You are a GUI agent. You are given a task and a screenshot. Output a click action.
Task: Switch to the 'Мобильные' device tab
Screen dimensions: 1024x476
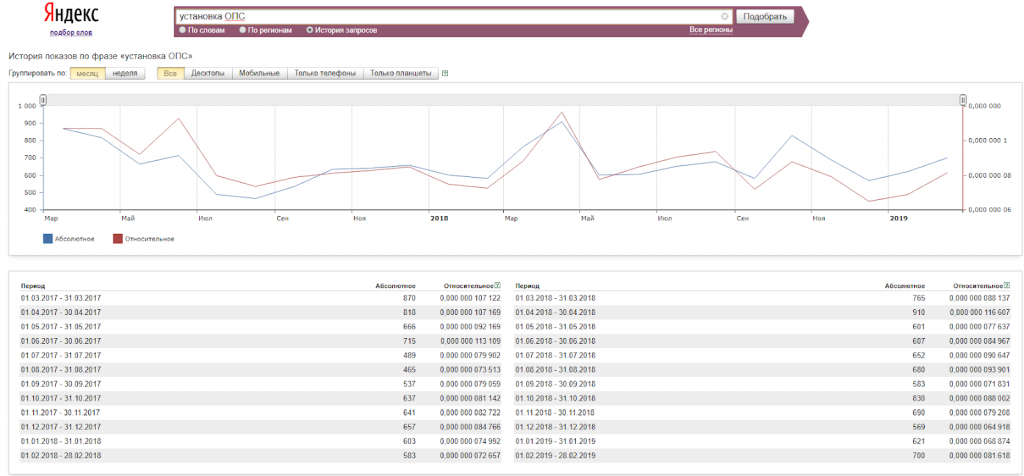tap(260, 73)
